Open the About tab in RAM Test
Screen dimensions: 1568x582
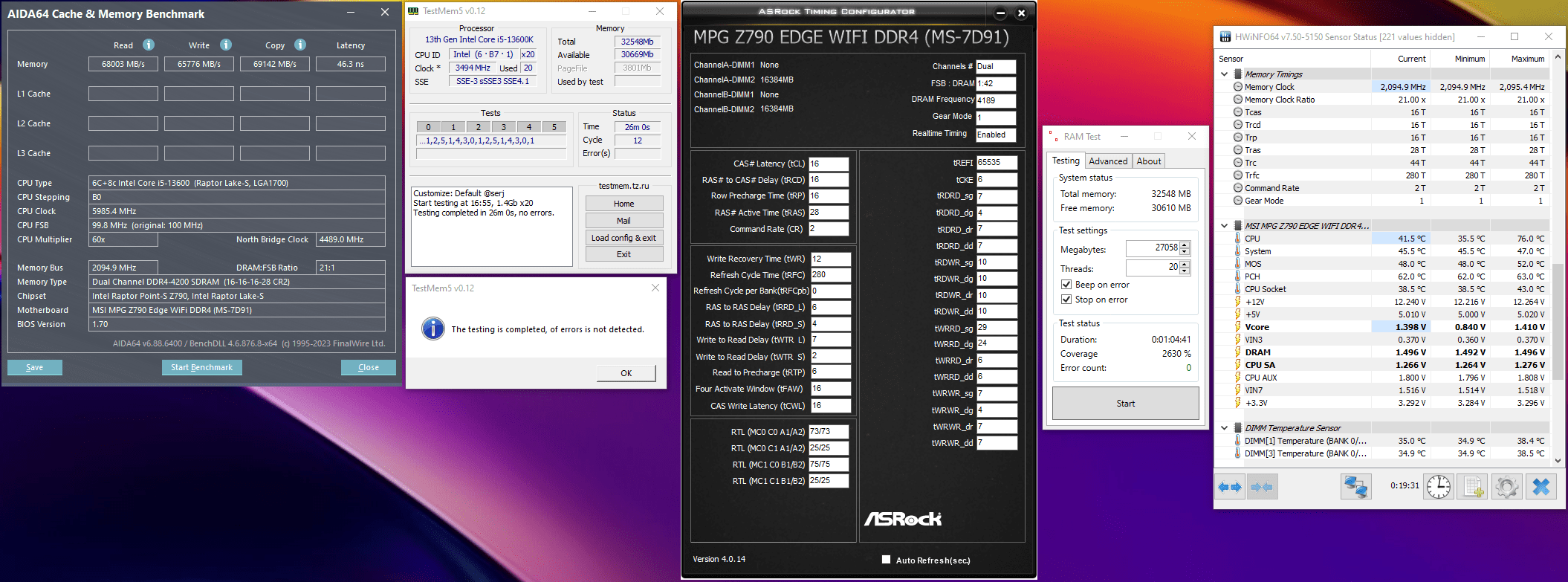point(1149,161)
